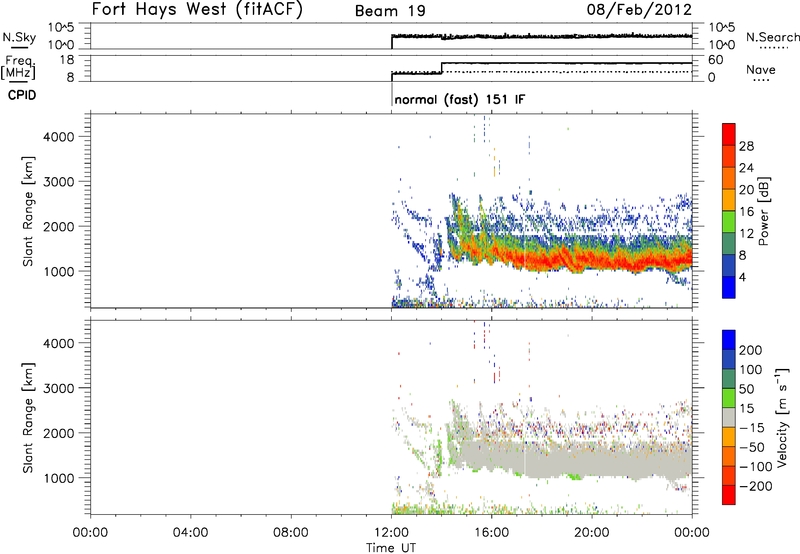The height and width of the screenshot is (554, 800).
Task: Click the 'Power [dB]' colorbar label
Action: tap(763, 211)
